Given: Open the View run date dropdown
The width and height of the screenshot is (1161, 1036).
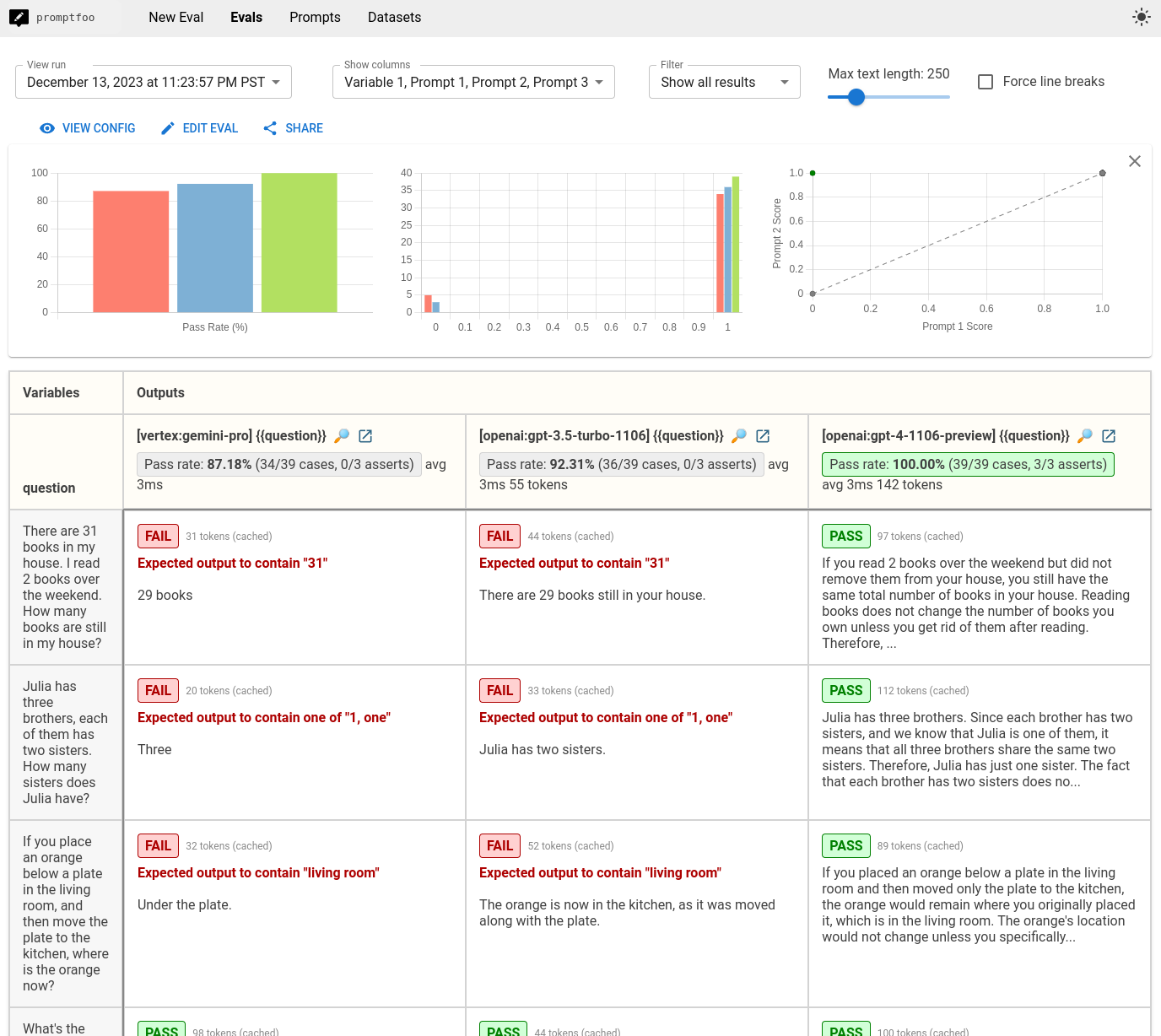Looking at the screenshot, I should [154, 83].
